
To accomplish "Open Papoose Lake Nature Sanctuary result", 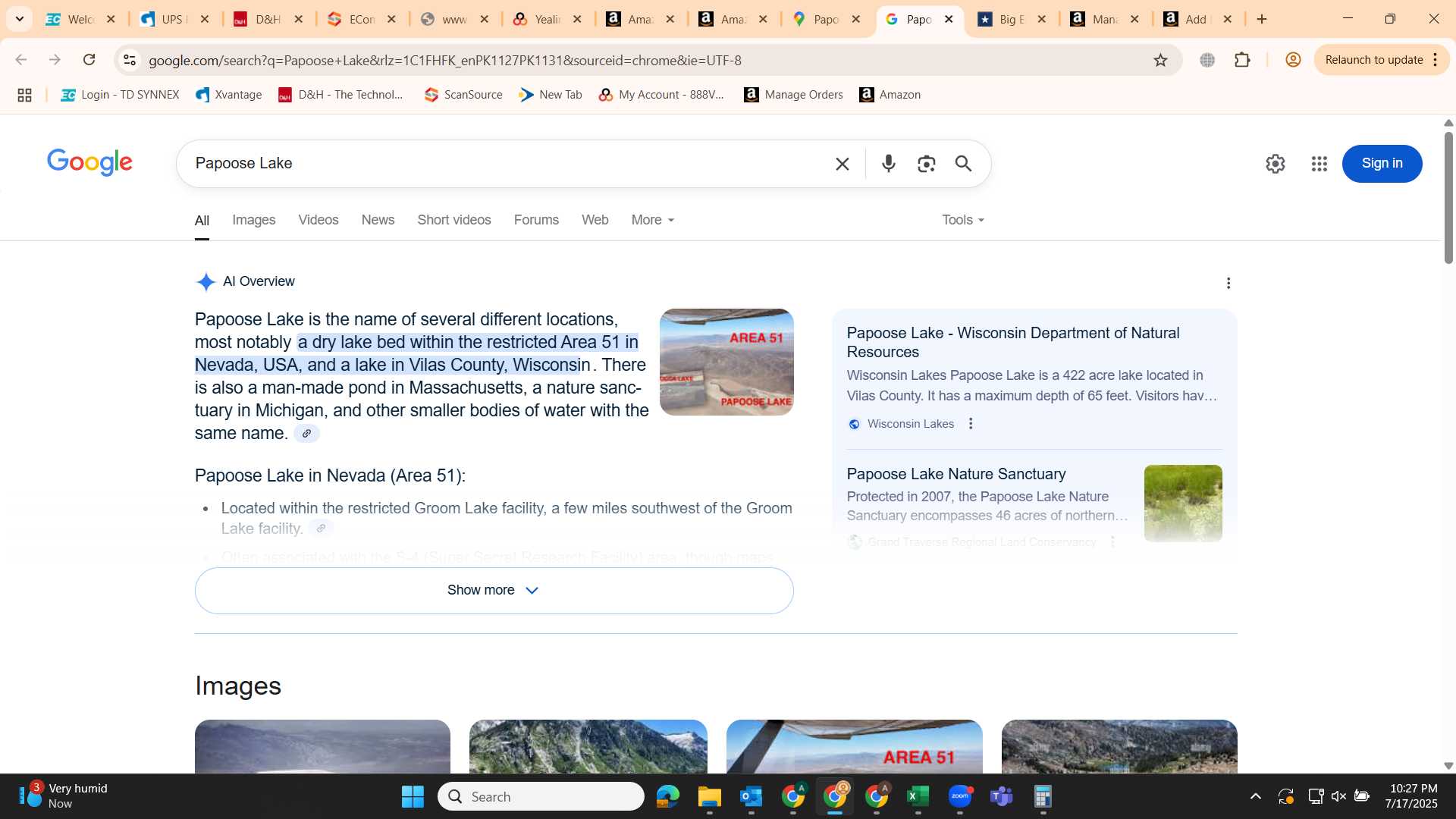I will (x=955, y=474).
